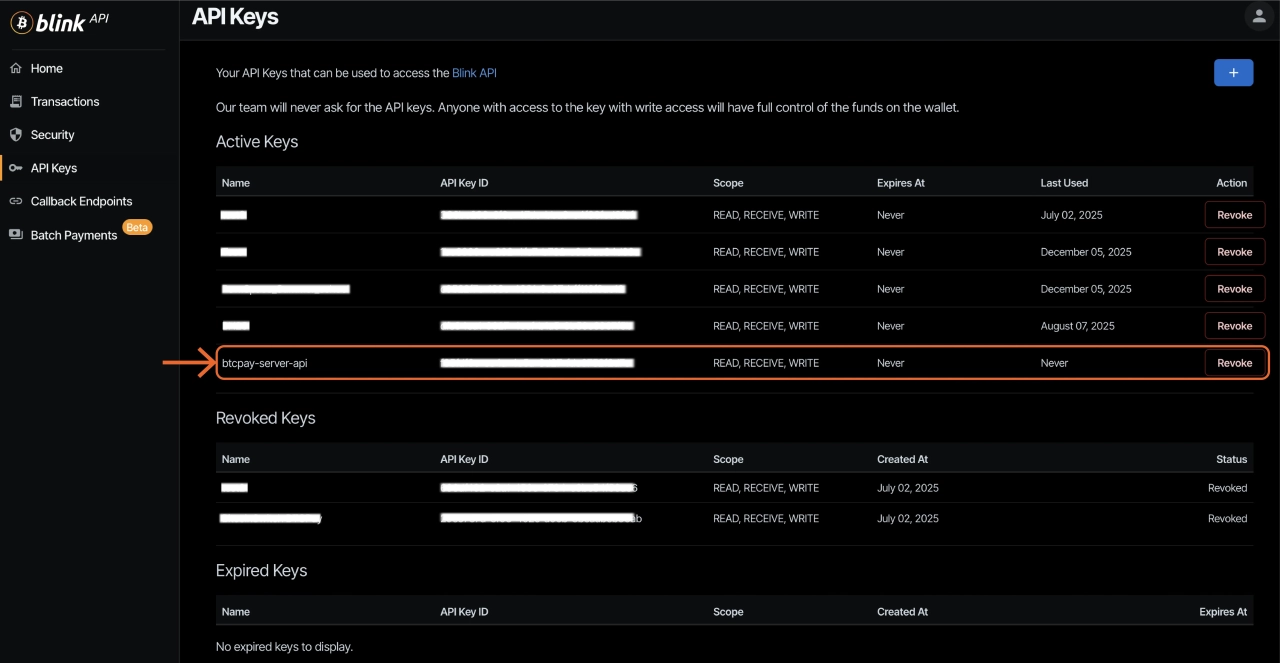The width and height of the screenshot is (1280, 663).
Task: Click the API Keys key icon
Action: click(16, 168)
